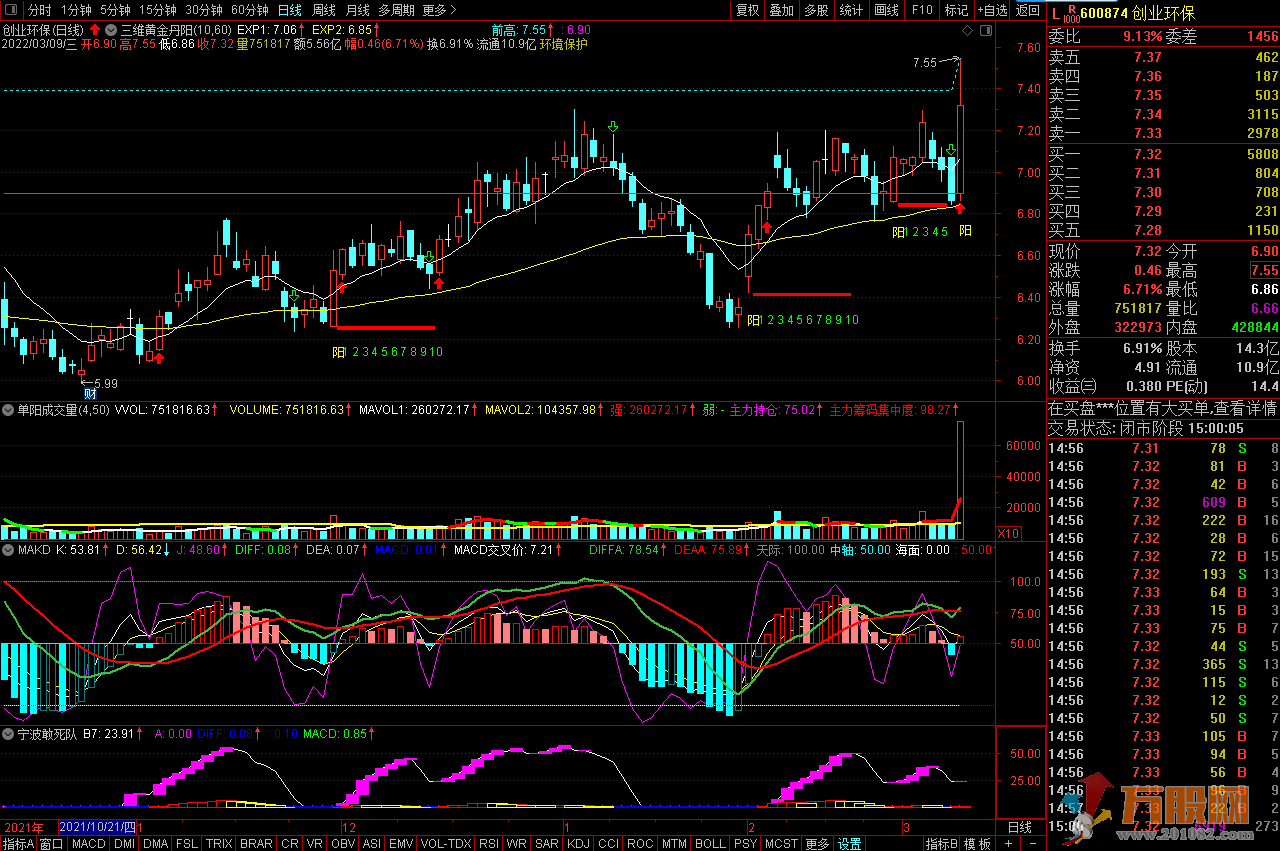
Task: Enable the MACD indicator from bottom bar
Action: tap(89, 843)
